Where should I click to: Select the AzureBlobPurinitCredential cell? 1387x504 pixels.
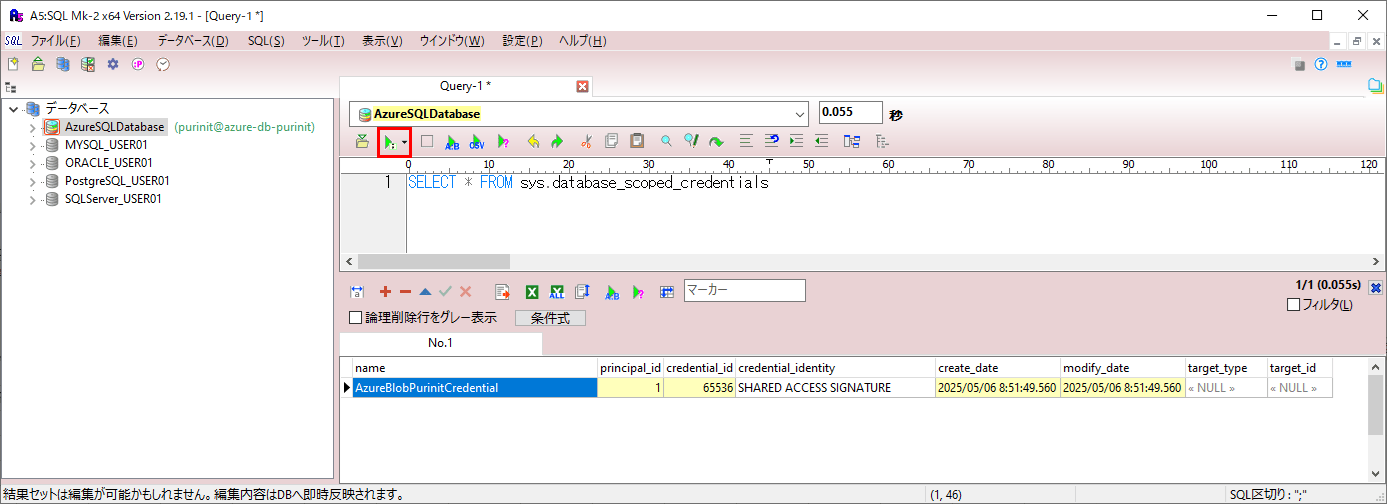click(475, 388)
